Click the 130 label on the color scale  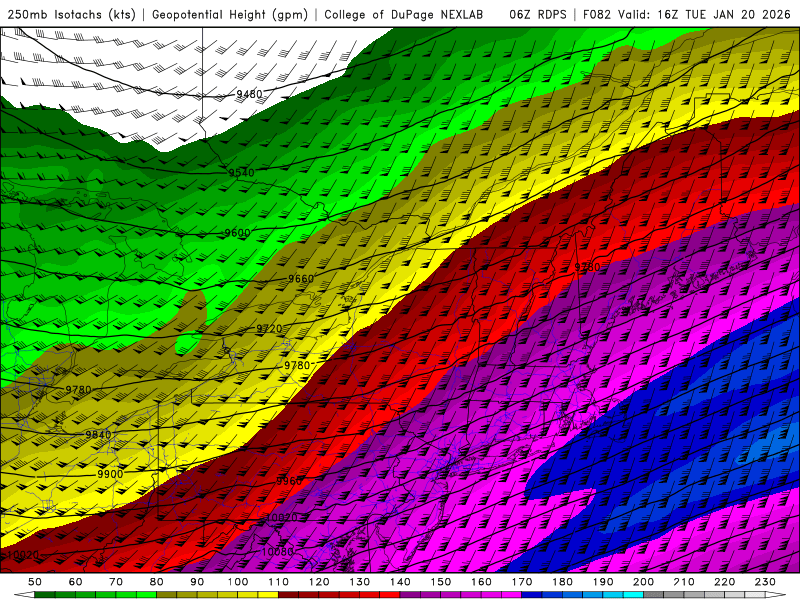[360, 582]
